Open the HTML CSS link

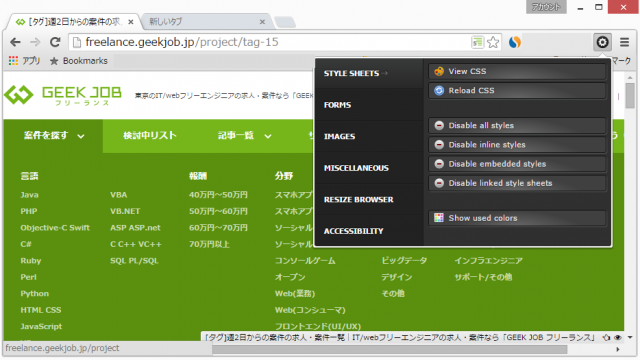coord(41,310)
